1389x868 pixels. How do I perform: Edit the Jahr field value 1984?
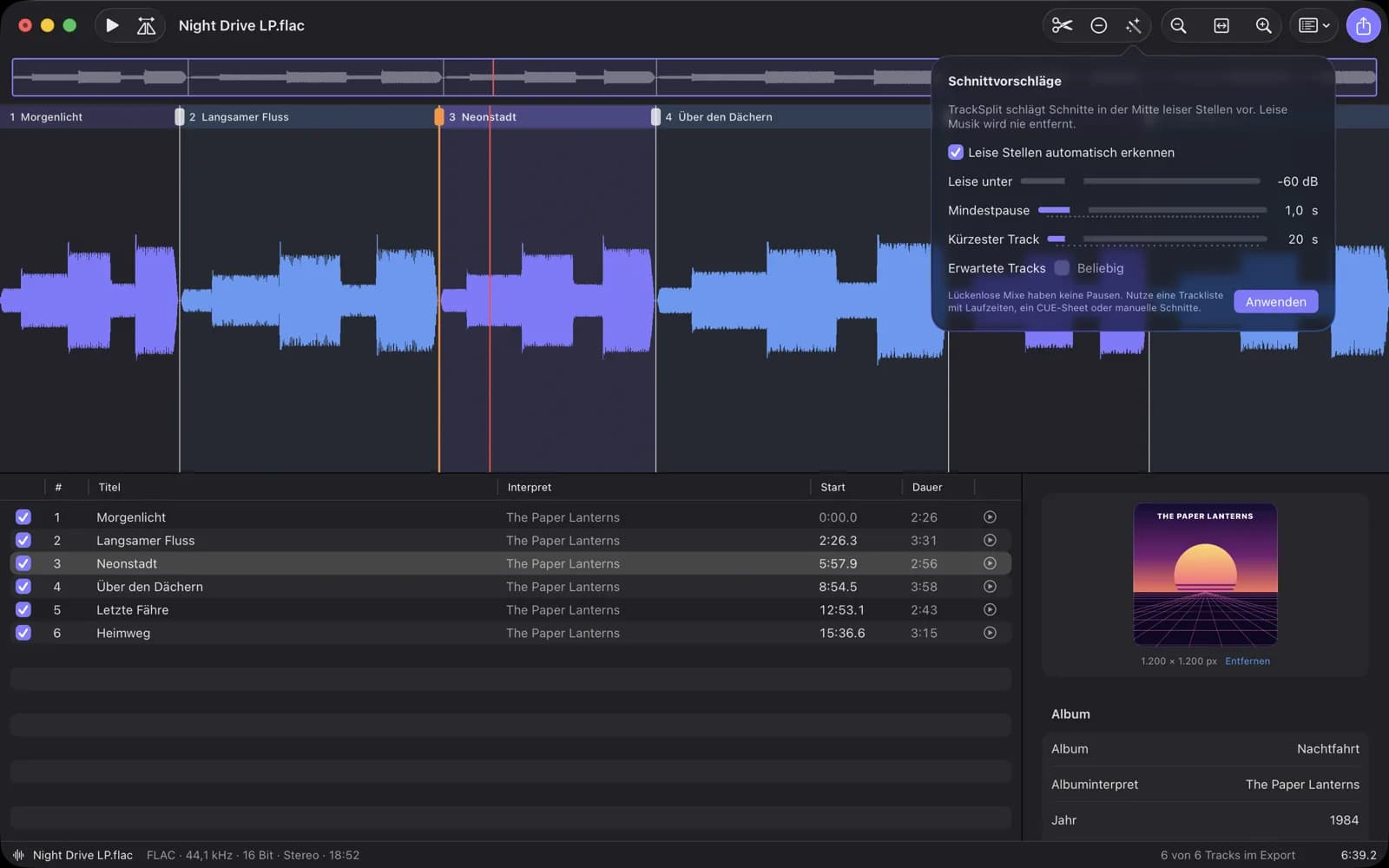(1344, 820)
